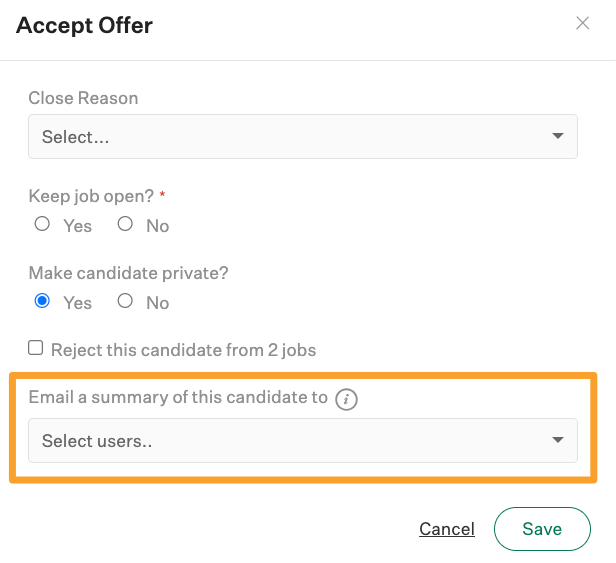Viewport: 616px width, 563px height.
Task: Click the Close Reason field label
Action: 83,98
